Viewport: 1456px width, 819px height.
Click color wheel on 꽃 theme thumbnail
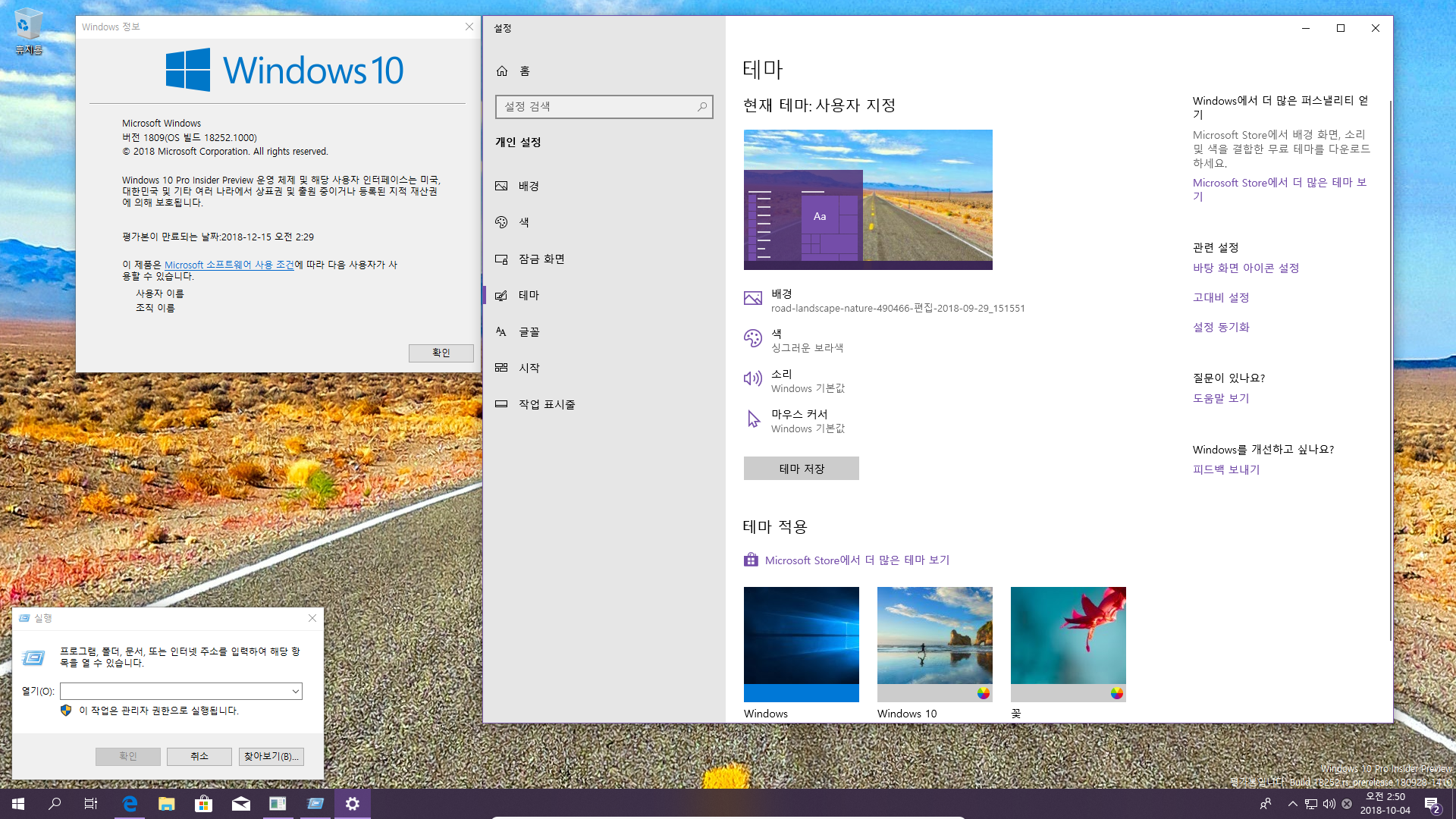[1117, 693]
